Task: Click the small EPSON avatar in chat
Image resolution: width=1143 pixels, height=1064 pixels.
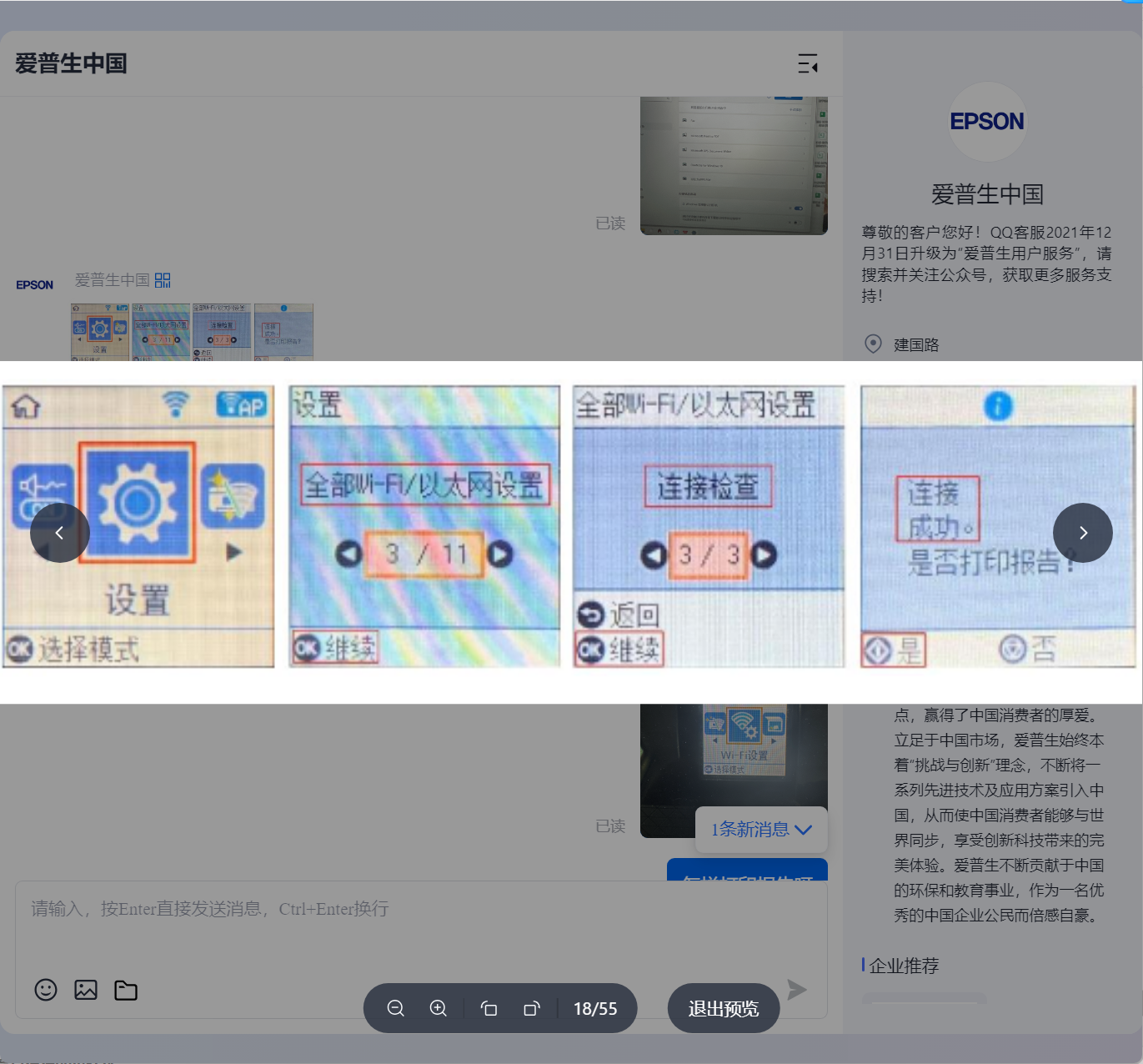Action: (x=35, y=285)
